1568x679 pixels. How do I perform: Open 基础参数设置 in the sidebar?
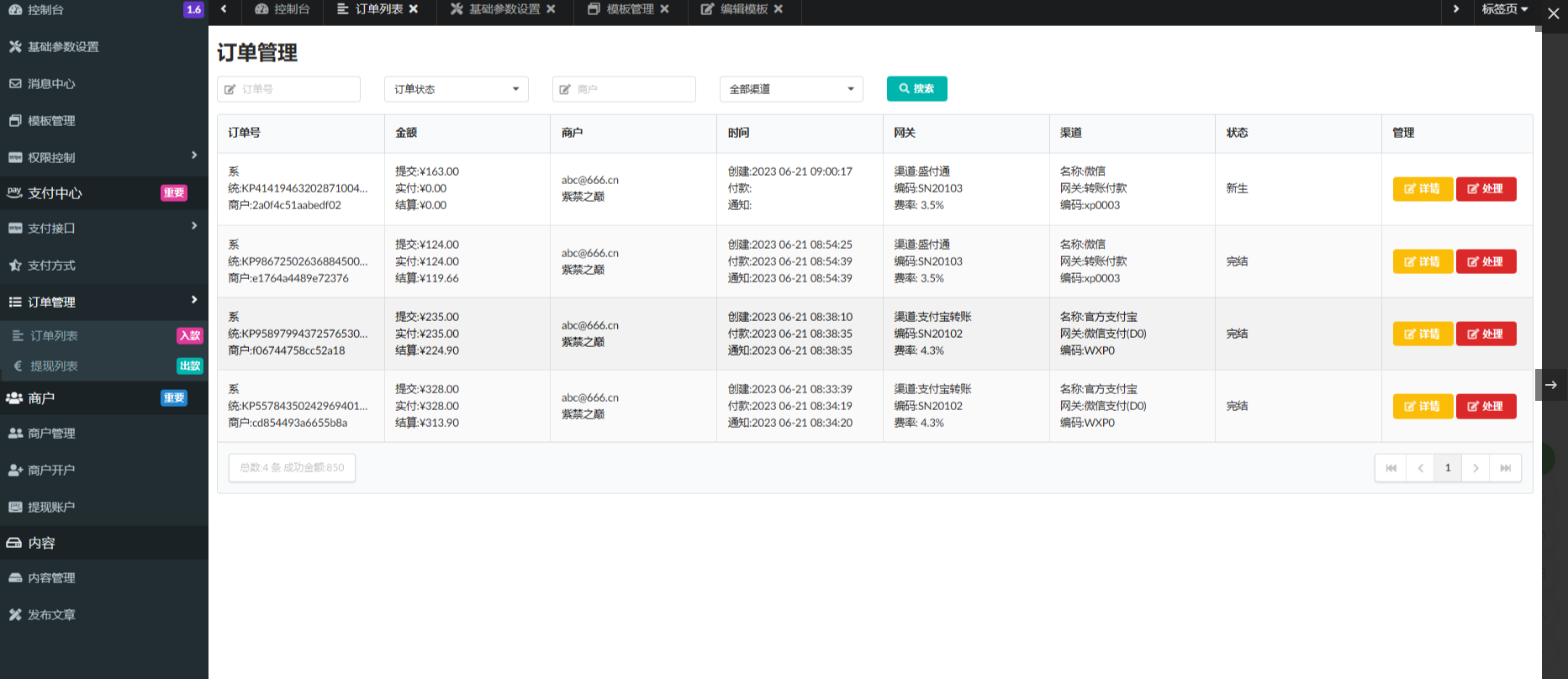click(104, 47)
